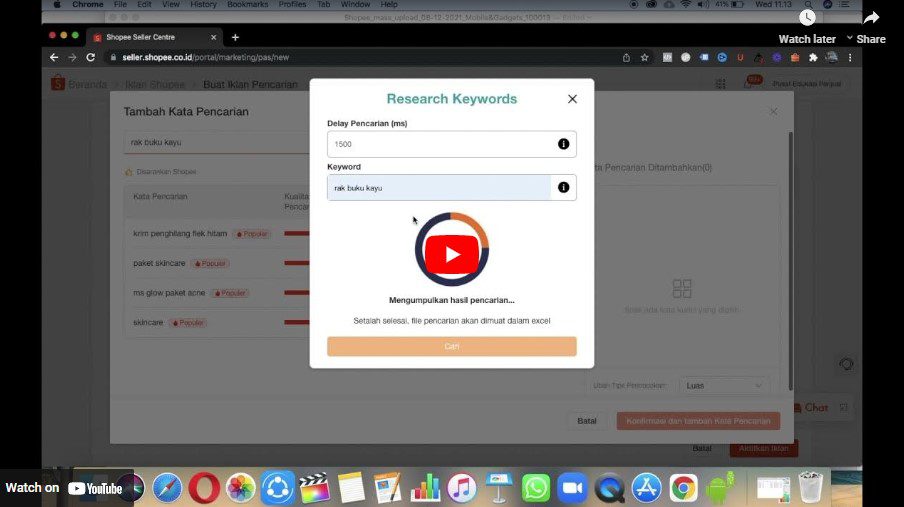Open Spotlight search magnifier in menu bar
904x507 pixels.
[809, 5]
